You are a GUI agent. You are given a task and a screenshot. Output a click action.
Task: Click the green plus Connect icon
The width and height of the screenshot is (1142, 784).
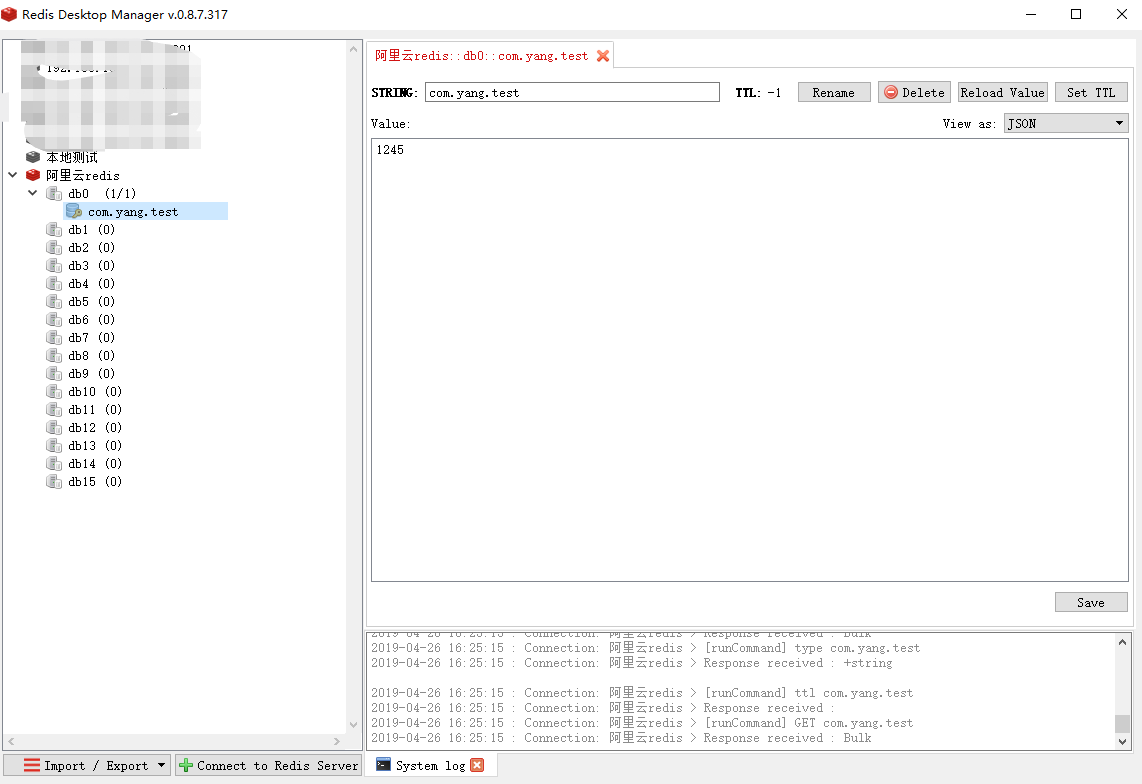pos(186,765)
